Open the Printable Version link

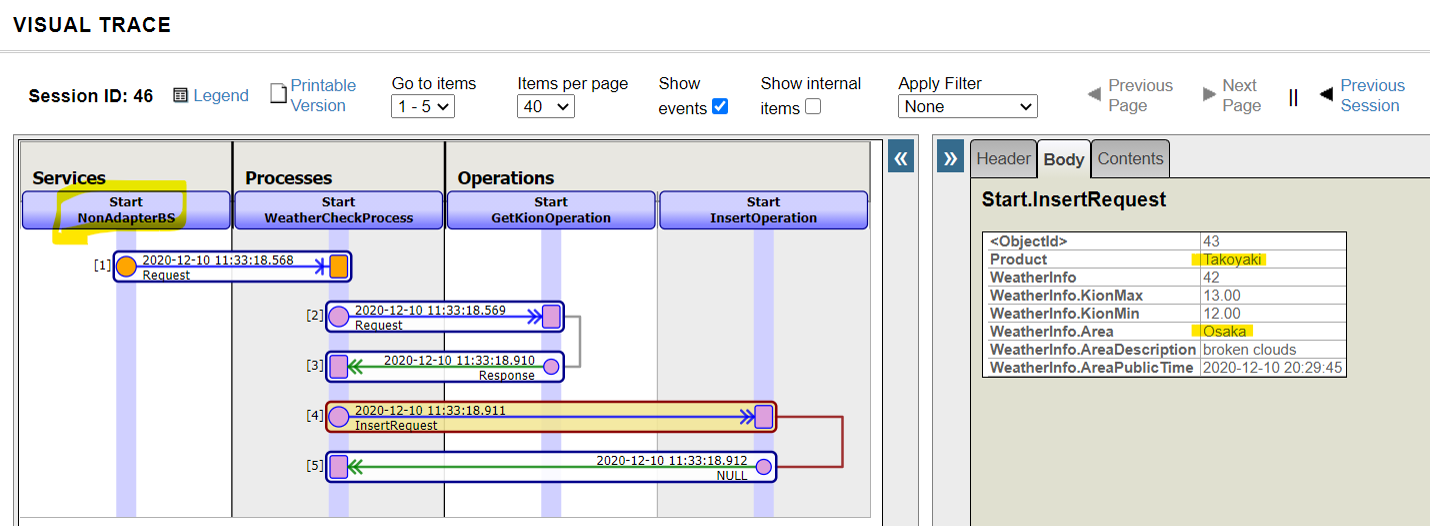click(x=323, y=96)
